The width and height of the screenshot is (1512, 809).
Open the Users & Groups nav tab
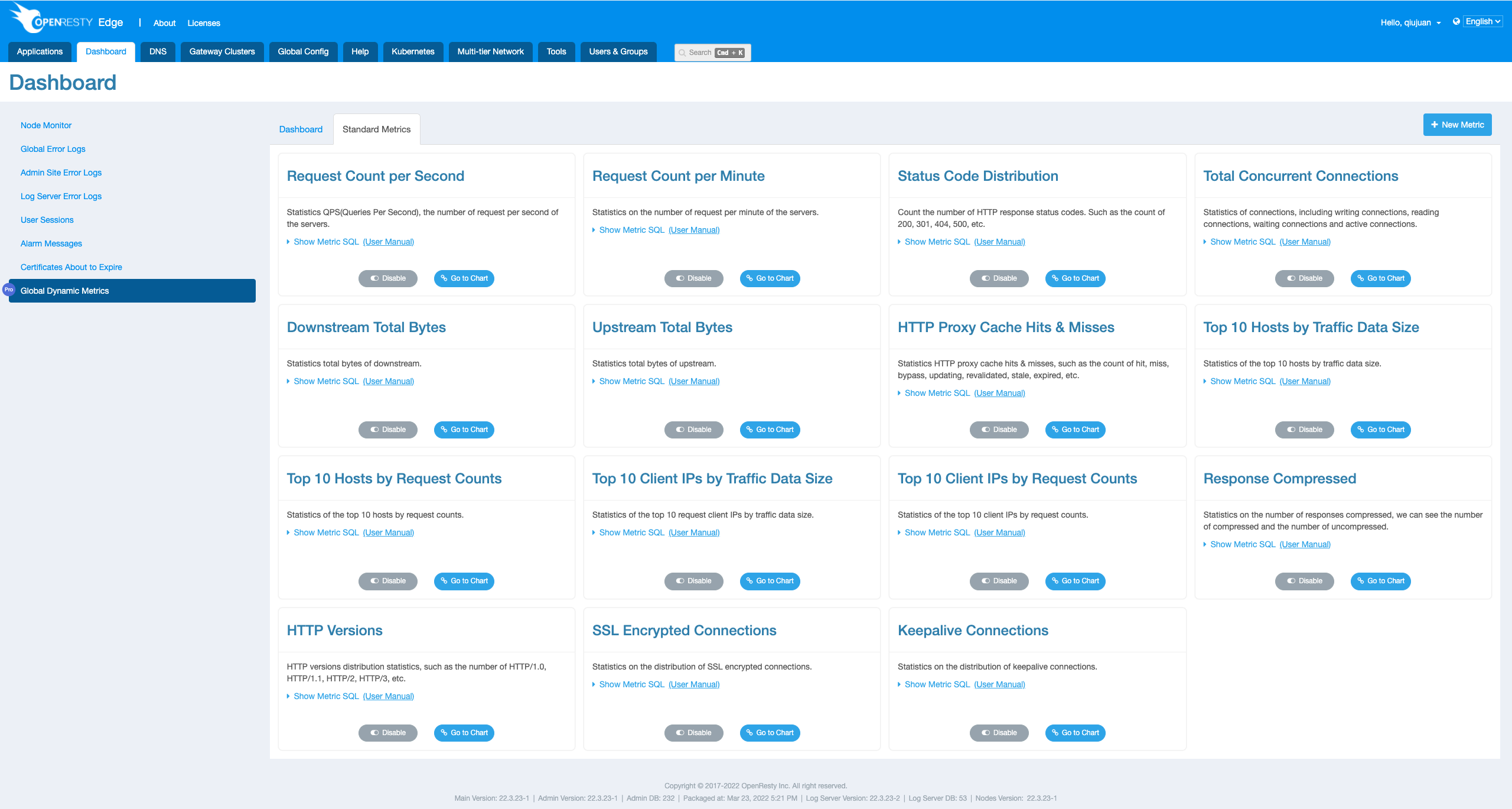(618, 52)
